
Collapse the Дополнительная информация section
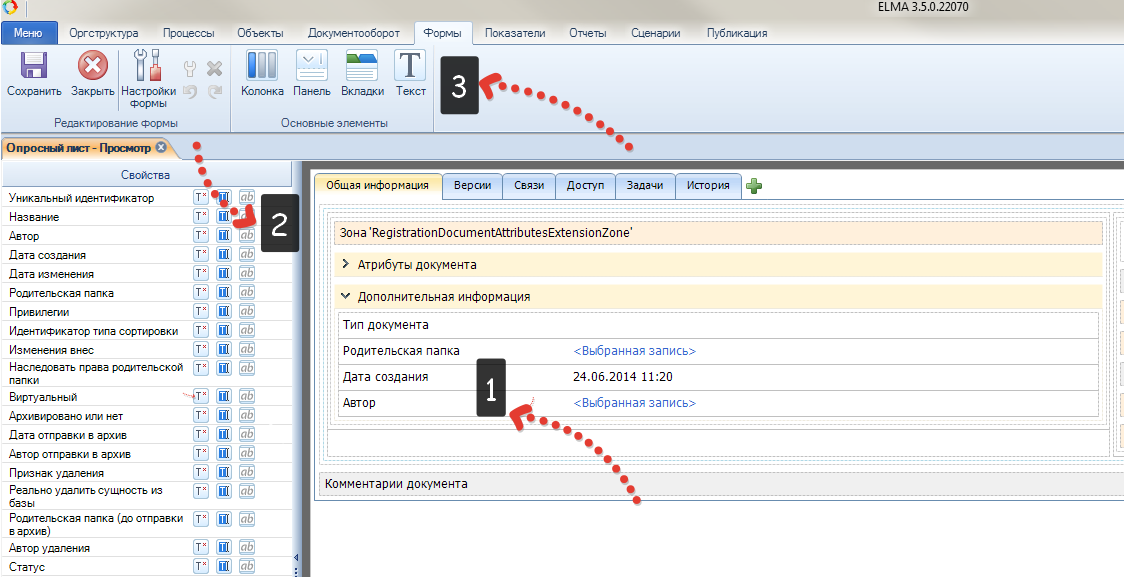click(346, 297)
